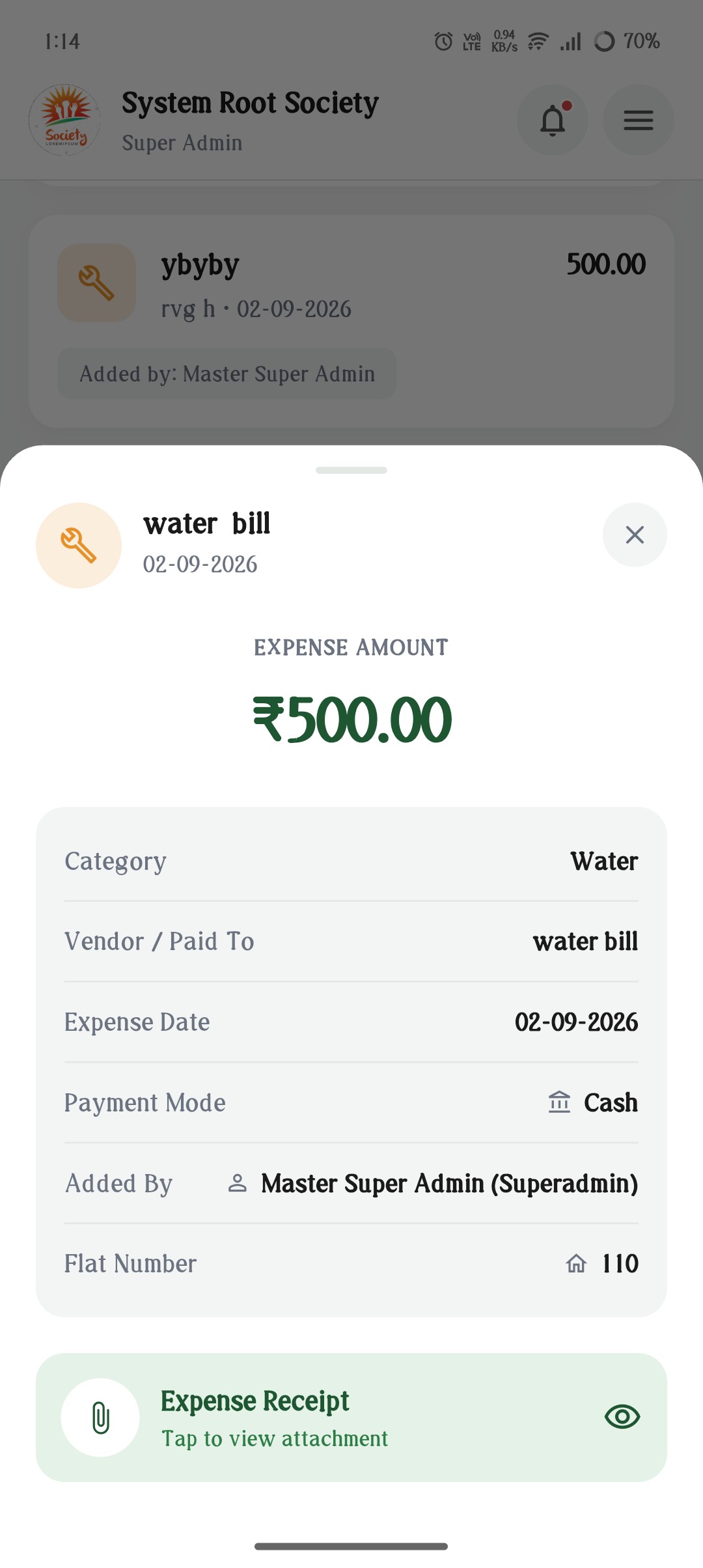Tap the Expense Date value 02-09-2026
The height and width of the screenshot is (1568, 703).
tap(576, 1022)
